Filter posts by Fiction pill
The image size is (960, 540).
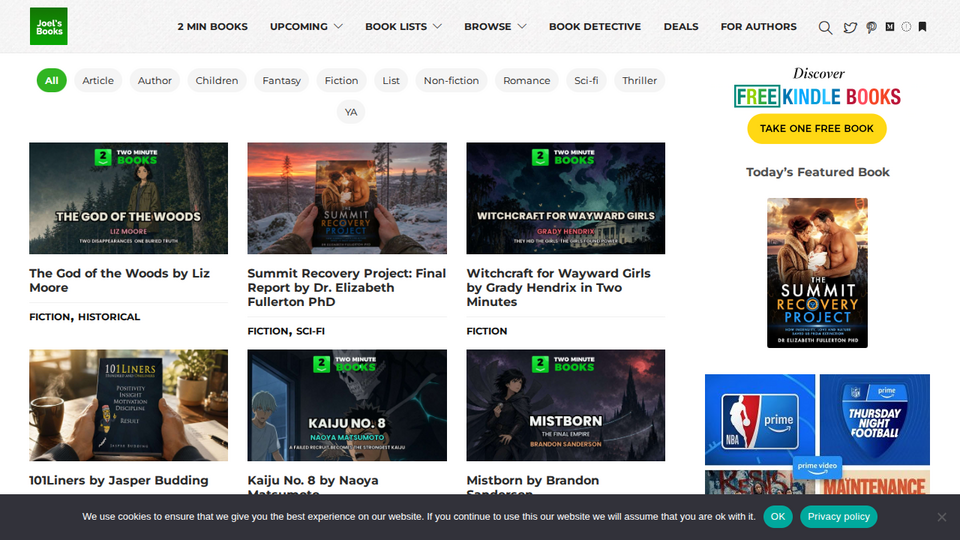341,80
